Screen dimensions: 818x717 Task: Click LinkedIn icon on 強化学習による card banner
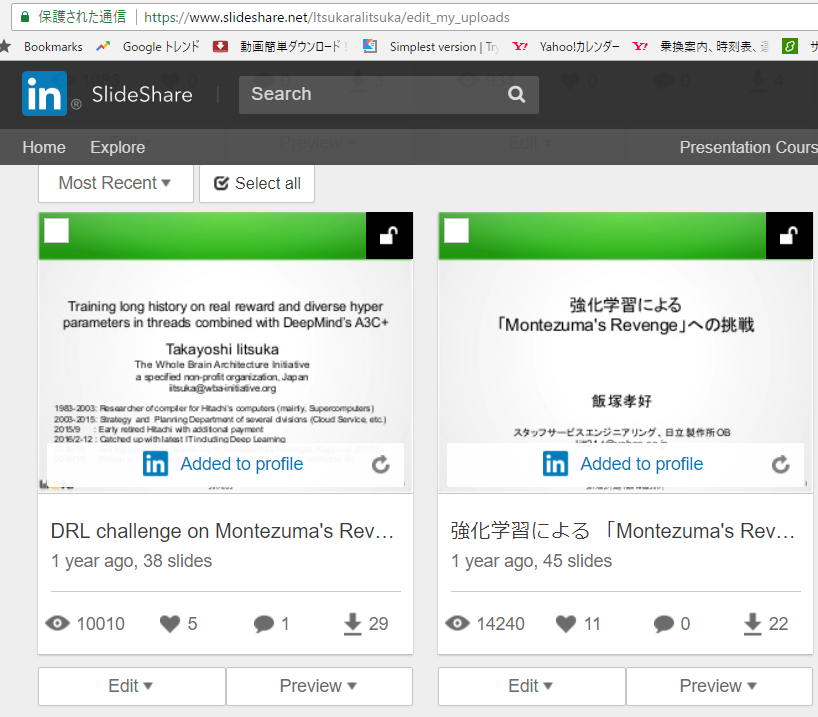(555, 464)
